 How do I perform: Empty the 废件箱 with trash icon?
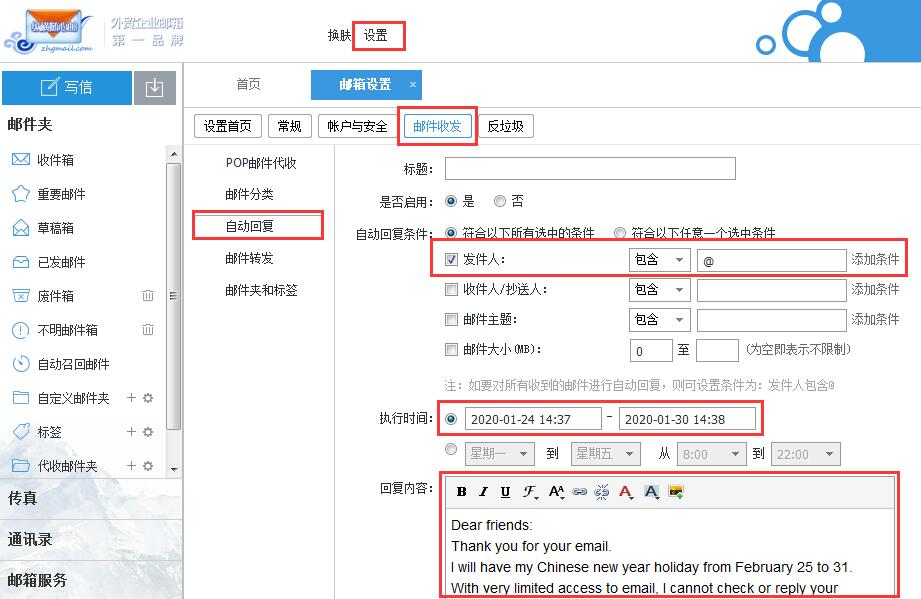(148, 296)
